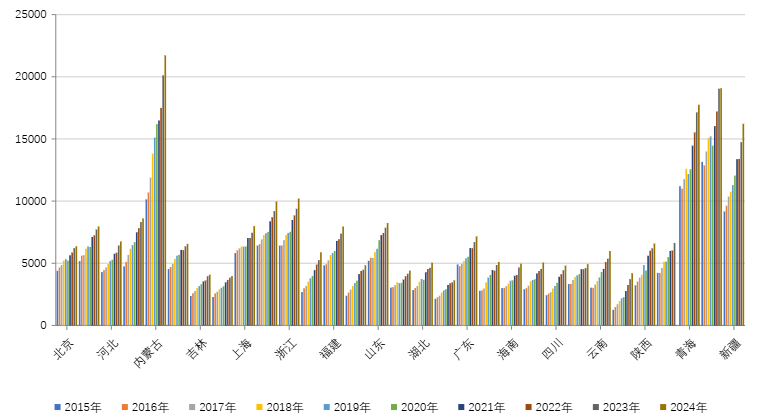Click the 内蒙古 category axis label
This screenshot has height=420, width=757.
148,351
